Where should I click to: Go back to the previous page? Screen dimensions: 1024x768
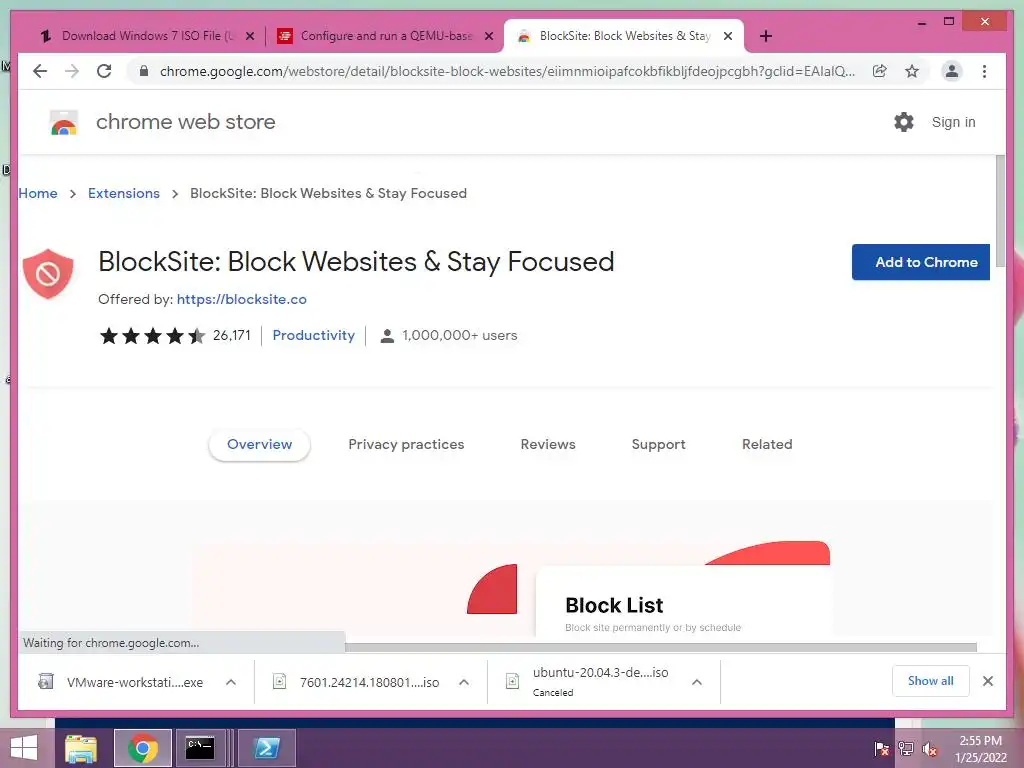pos(40,71)
